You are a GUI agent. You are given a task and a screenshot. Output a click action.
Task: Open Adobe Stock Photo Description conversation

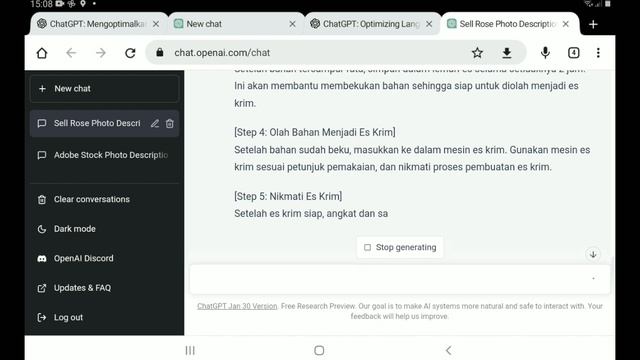point(104,155)
